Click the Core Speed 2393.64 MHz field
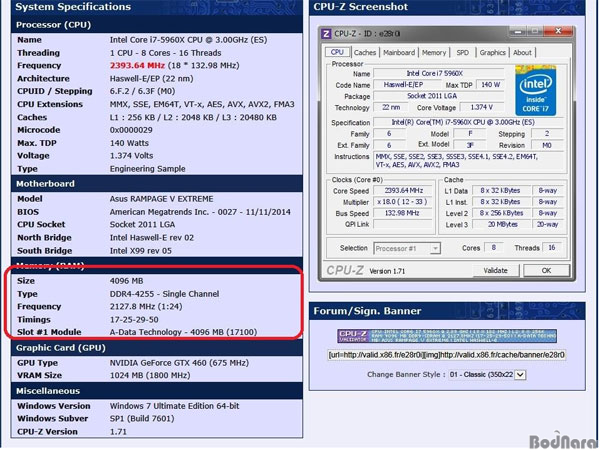This screenshot has width=600, height=452. pos(404,191)
